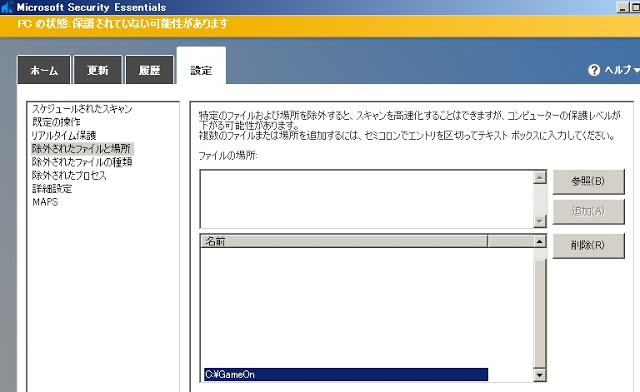
Task: Select 除外されたプロセス entry
Action: (69, 175)
